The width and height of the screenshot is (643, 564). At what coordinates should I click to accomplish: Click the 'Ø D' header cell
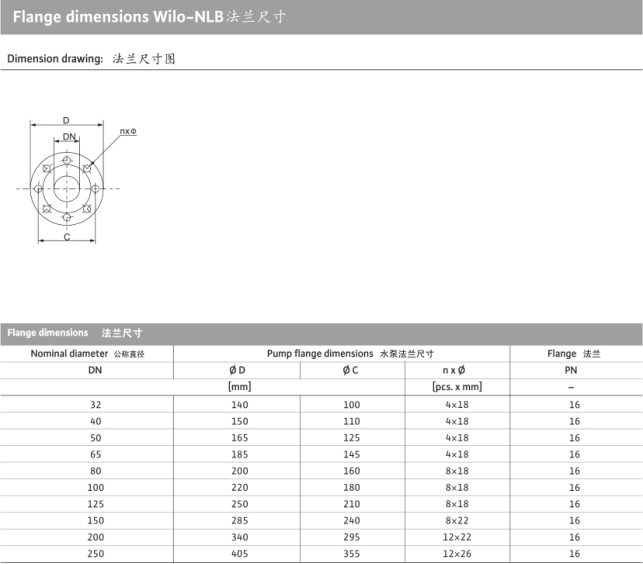(x=237, y=370)
